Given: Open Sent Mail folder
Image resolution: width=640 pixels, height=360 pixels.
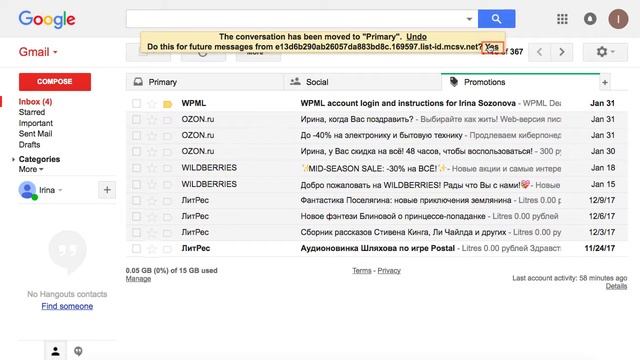Looking at the screenshot, I should click(x=35, y=134).
